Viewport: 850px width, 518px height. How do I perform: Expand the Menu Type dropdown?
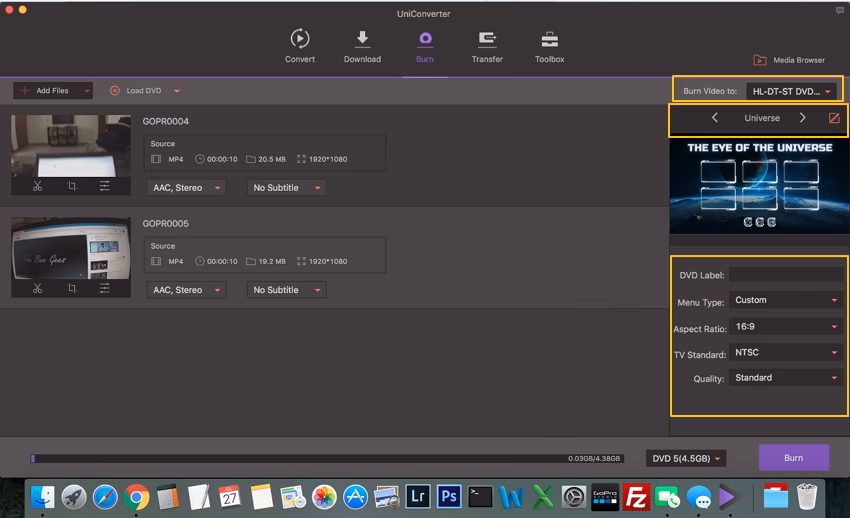[786, 300]
